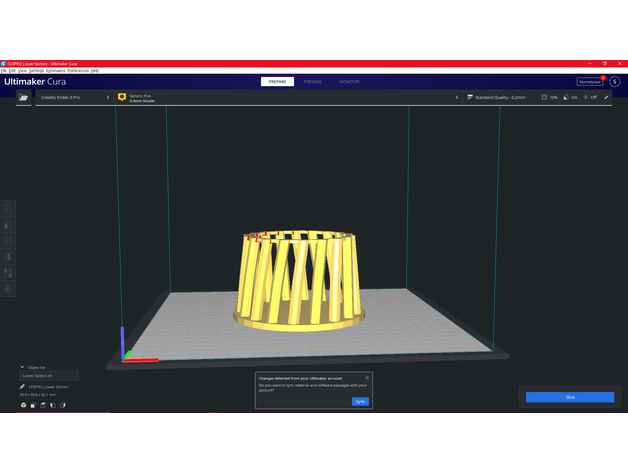Dismiss the account changes notification
Viewport: 628px width, 472px height.
coord(367,377)
